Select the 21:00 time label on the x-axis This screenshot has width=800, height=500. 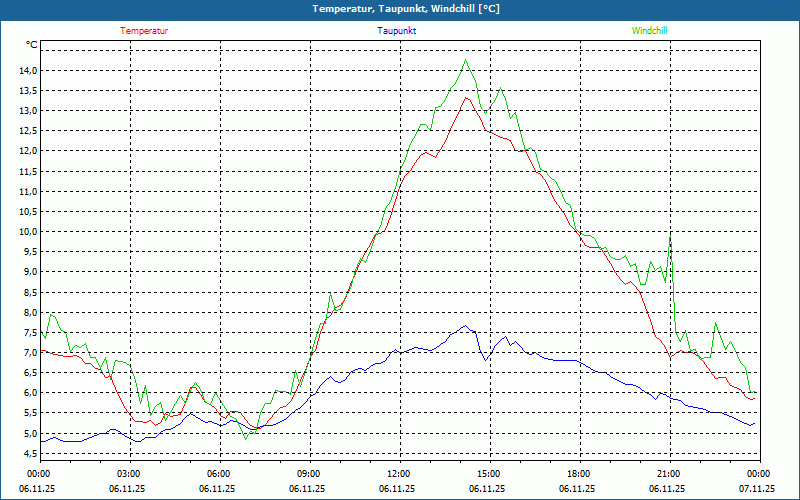pos(668,474)
